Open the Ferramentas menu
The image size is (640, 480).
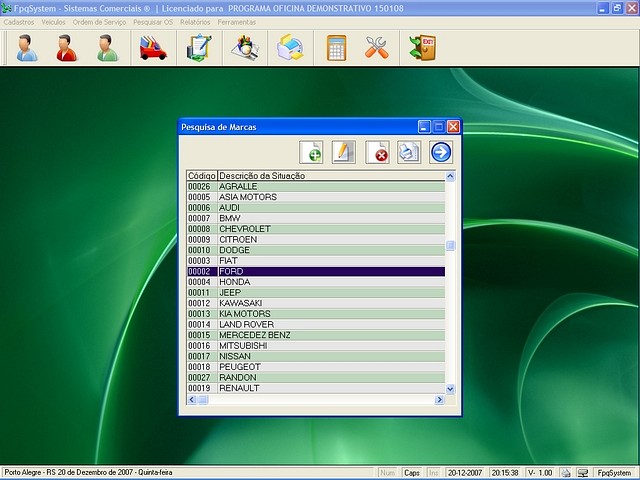tap(237, 22)
